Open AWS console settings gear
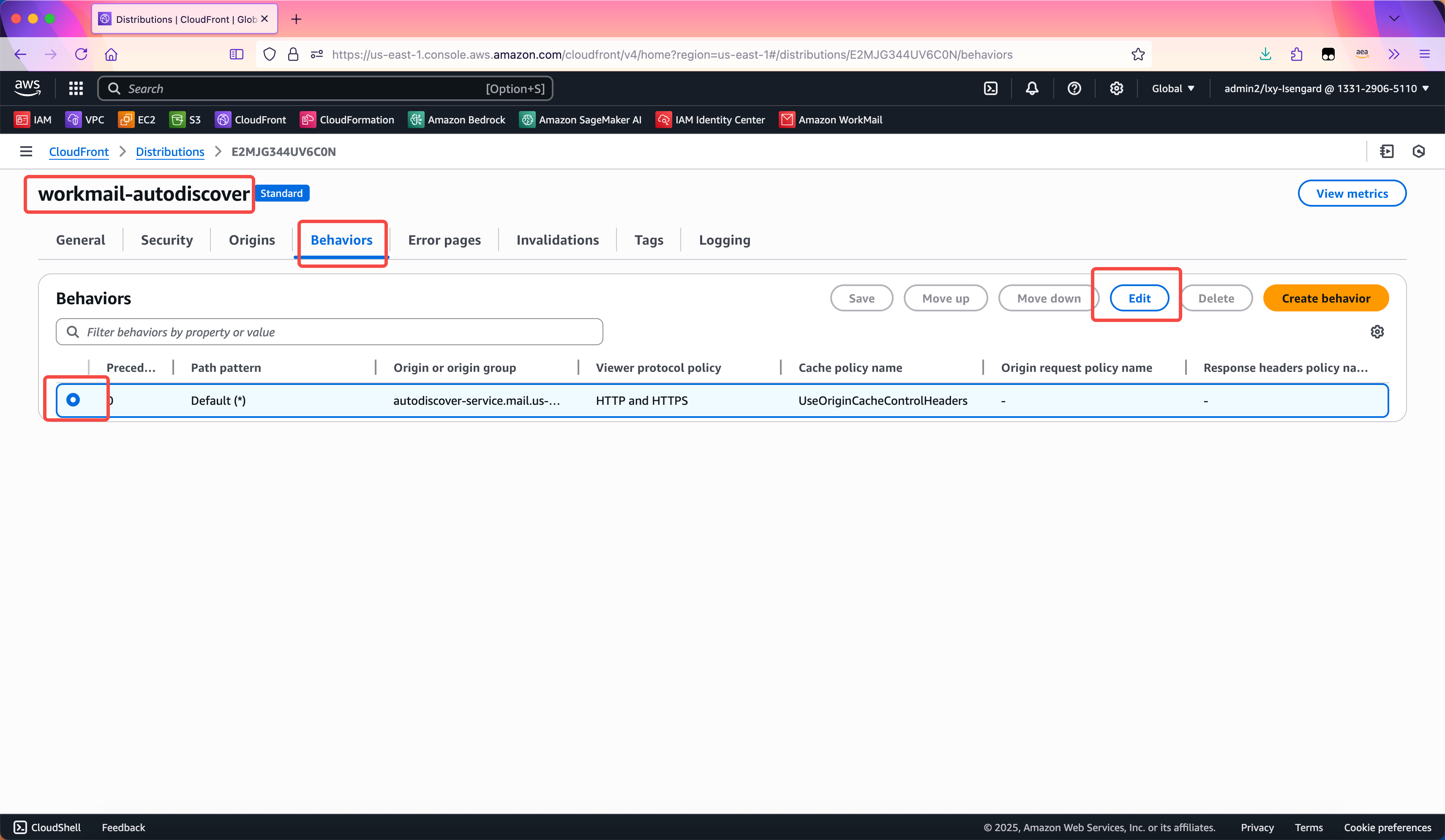 (x=1116, y=88)
